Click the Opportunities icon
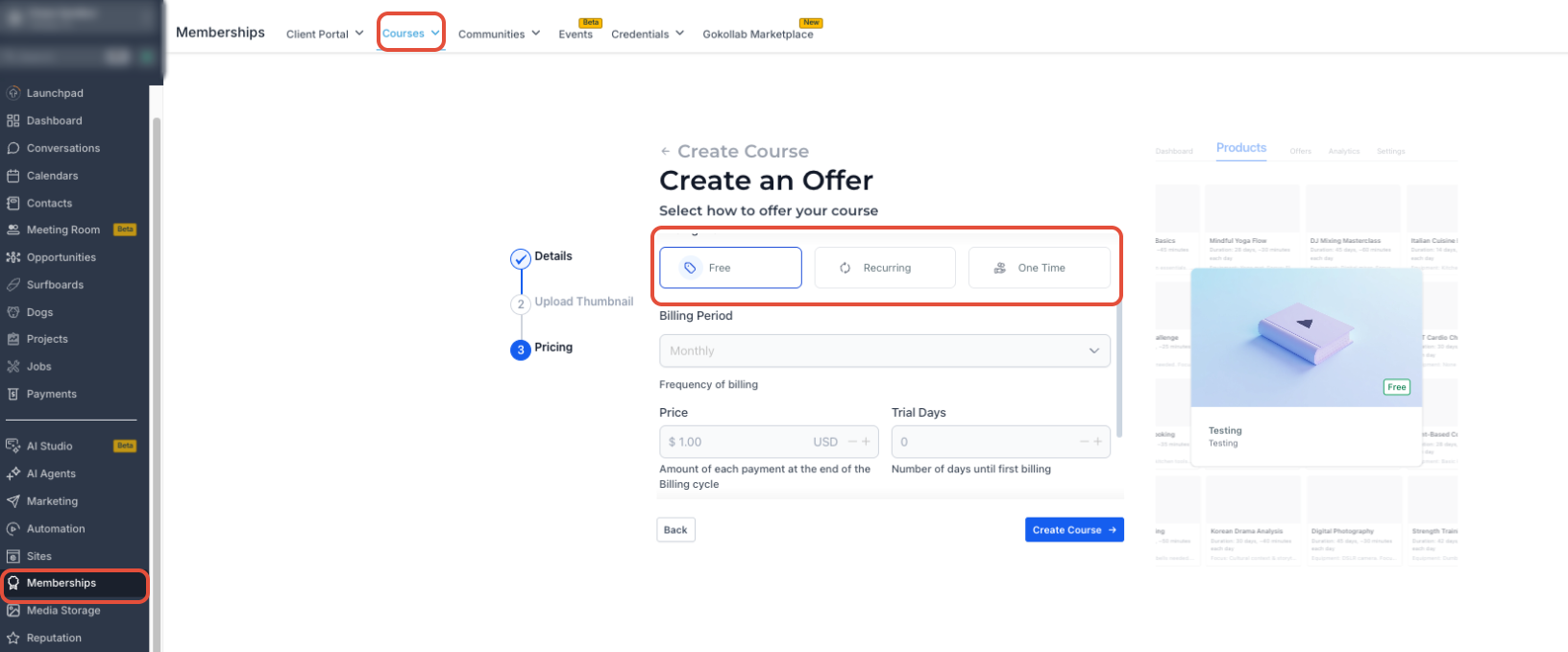This screenshot has width=1568, height=652. [x=13, y=257]
